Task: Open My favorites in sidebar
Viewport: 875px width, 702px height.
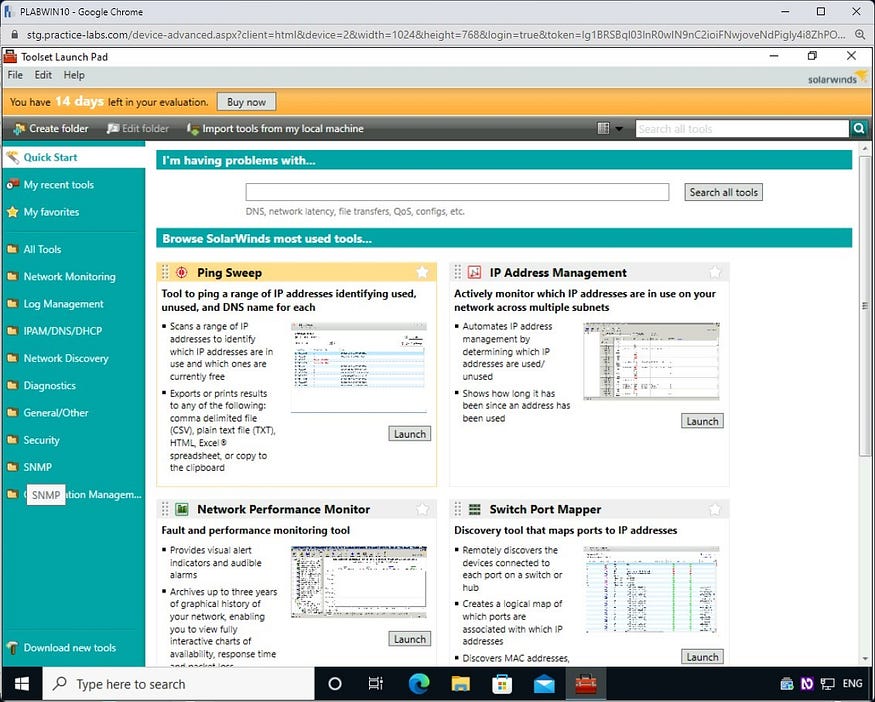Action: tap(51, 212)
